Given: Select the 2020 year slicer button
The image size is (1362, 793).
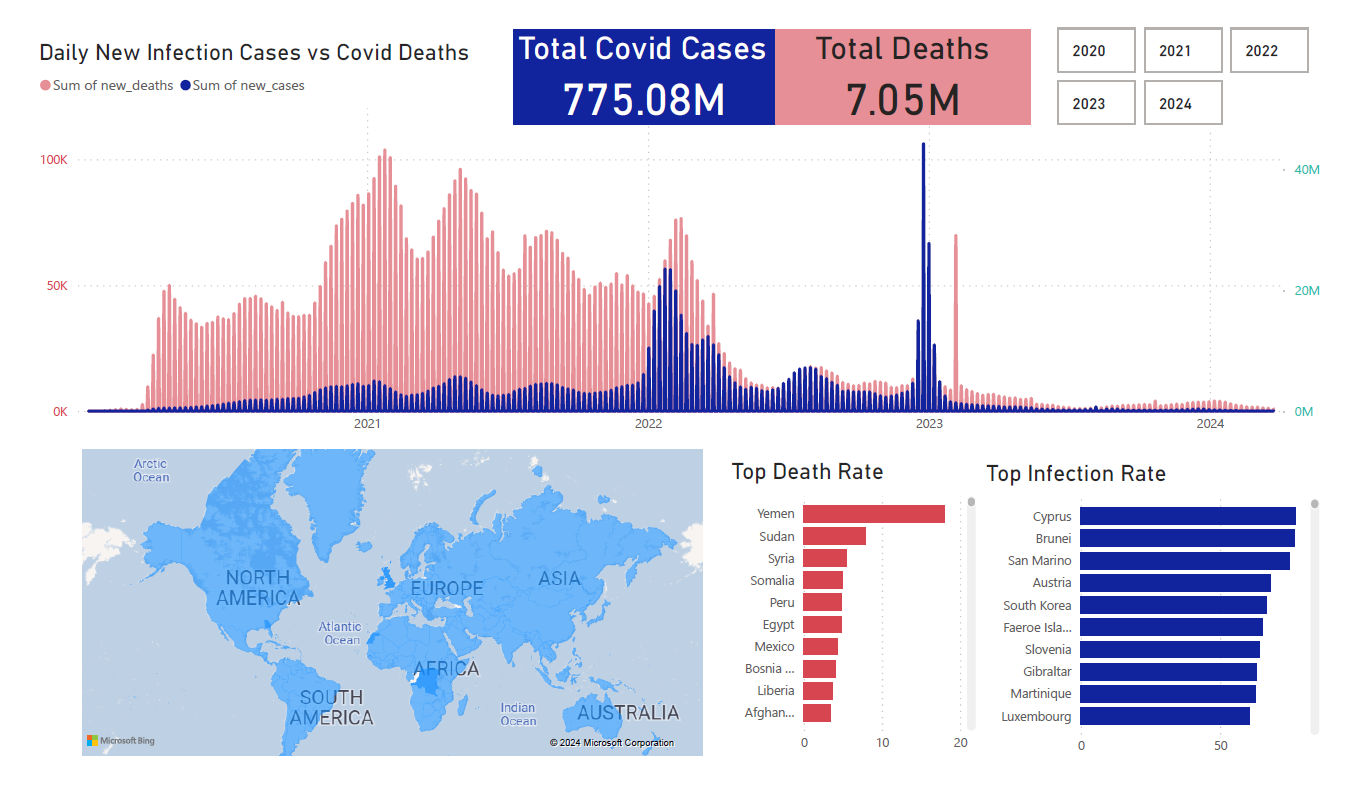Looking at the screenshot, I should (x=1096, y=50).
